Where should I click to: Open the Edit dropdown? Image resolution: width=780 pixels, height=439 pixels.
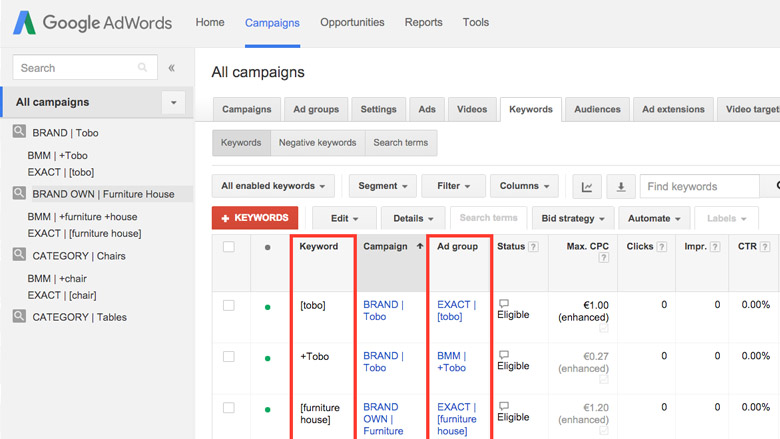344,218
